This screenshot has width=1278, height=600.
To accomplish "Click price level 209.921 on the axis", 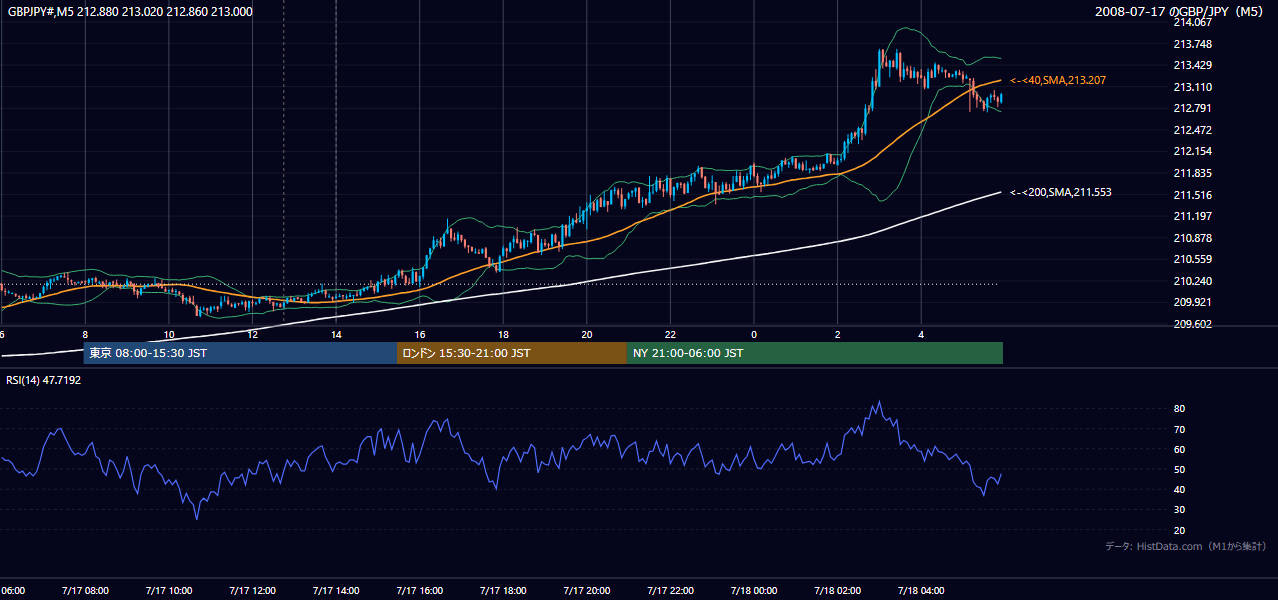I will coord(1191,302).
